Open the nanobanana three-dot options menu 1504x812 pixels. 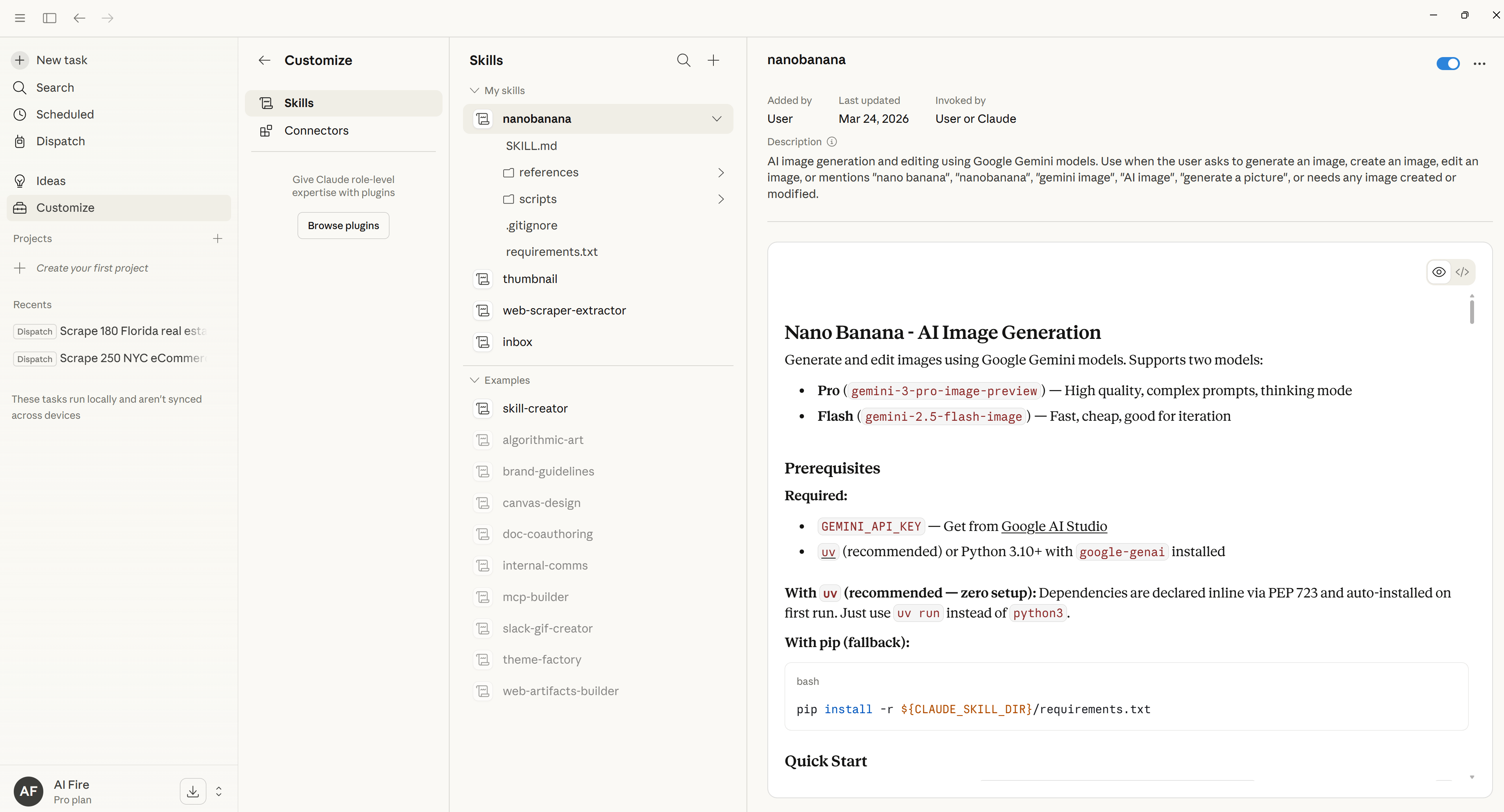1479,64
